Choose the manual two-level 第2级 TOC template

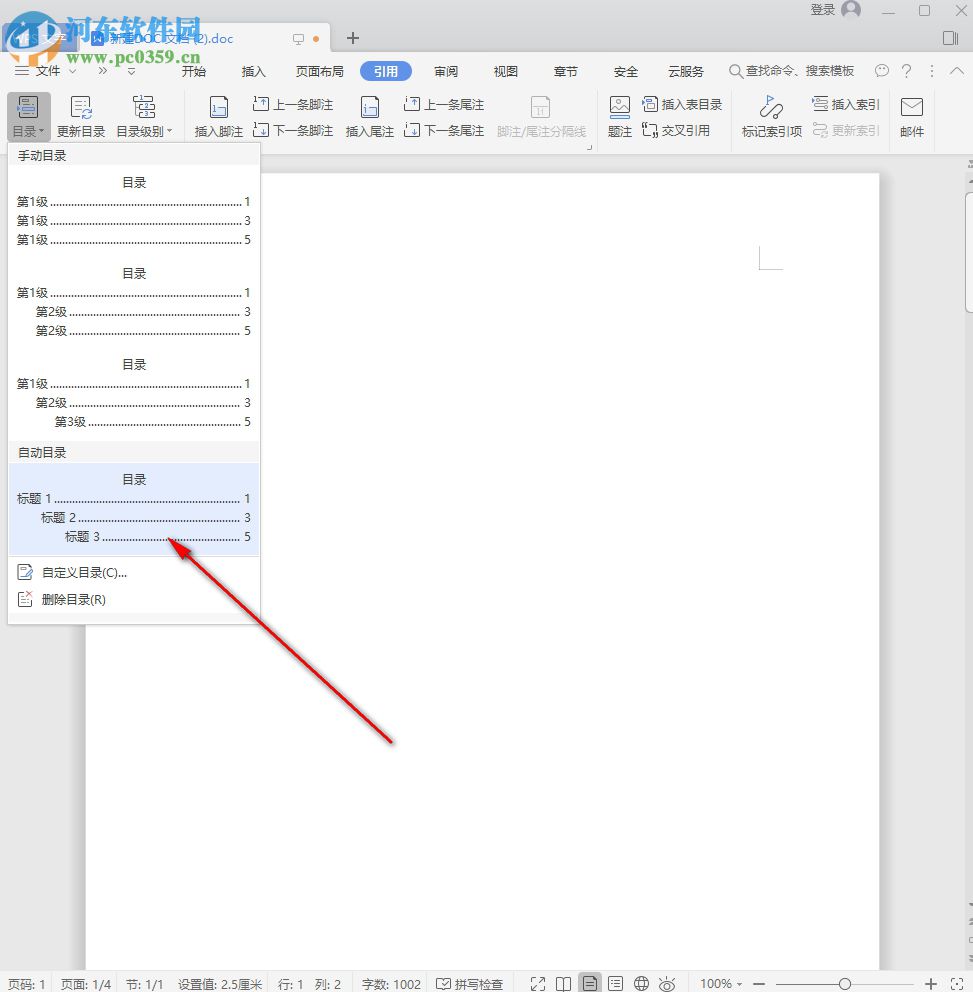[133, 302]
